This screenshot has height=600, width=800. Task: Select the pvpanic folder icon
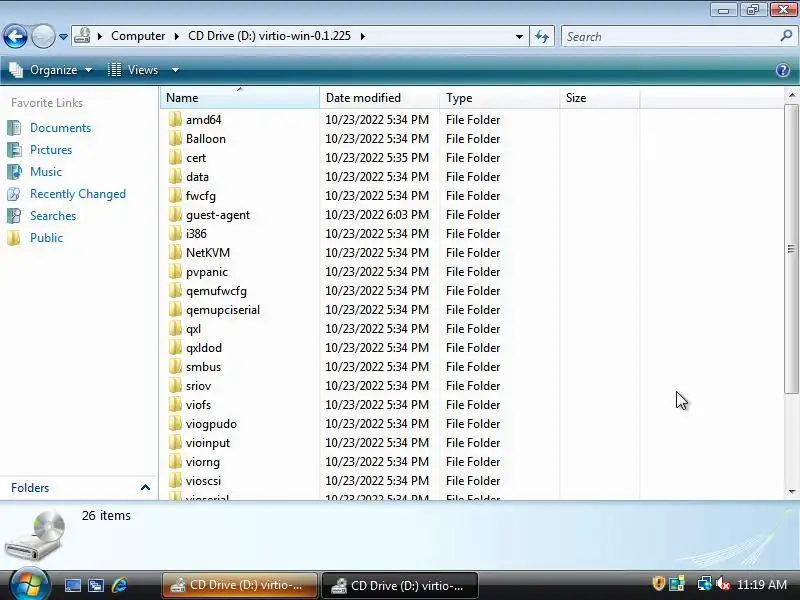tap(175, 271)
